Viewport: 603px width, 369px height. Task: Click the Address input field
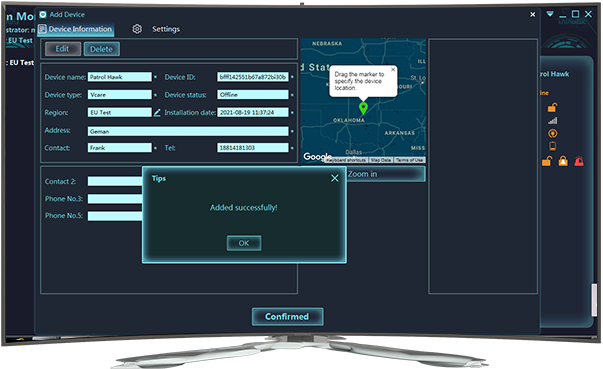click(188, 131)
